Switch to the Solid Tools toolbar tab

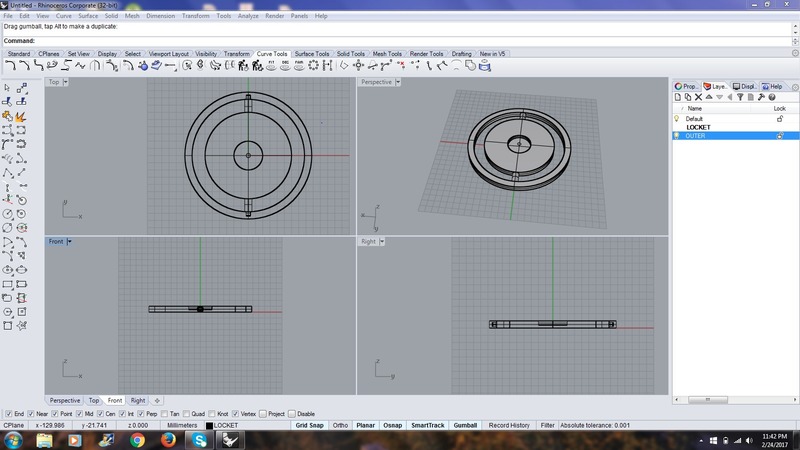point(351,54)
